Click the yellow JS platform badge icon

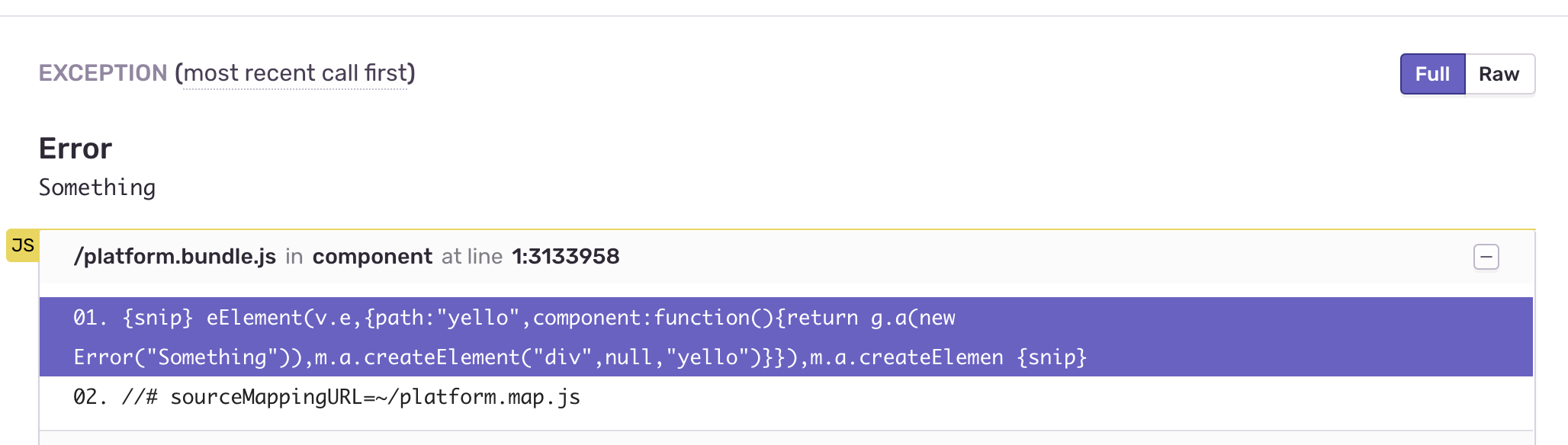tap(23, 245)
